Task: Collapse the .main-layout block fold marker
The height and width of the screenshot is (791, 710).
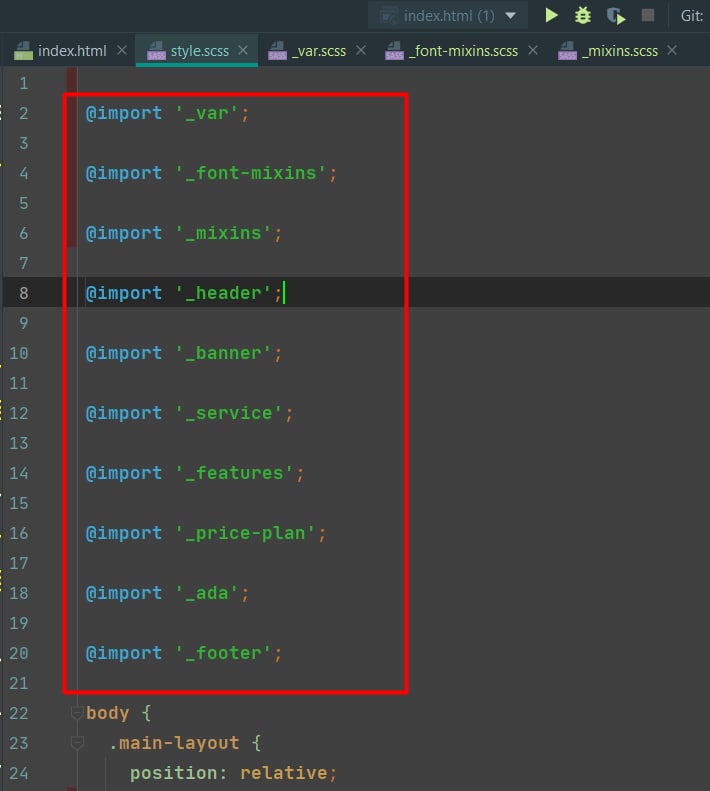Action: (77, 743)
